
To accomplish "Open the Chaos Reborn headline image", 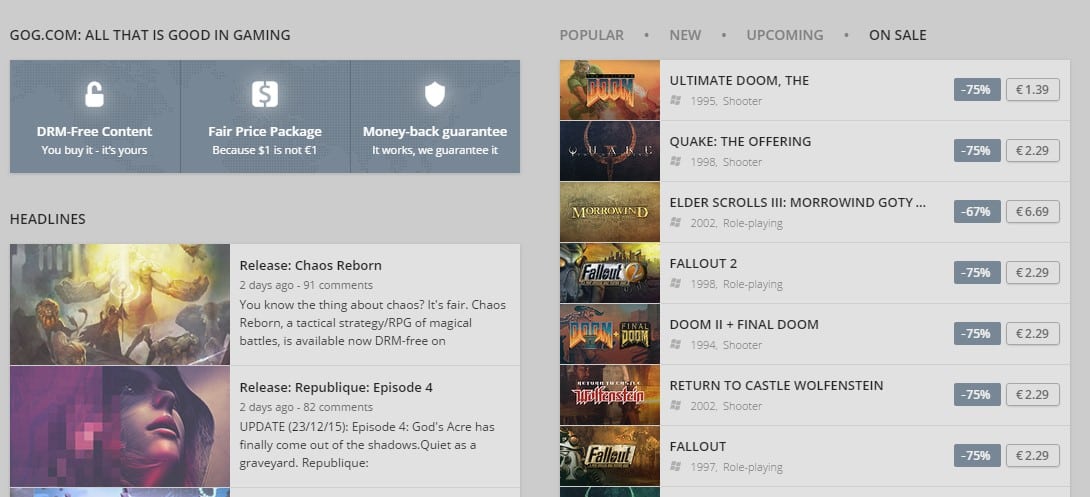I will coord(120,304).
